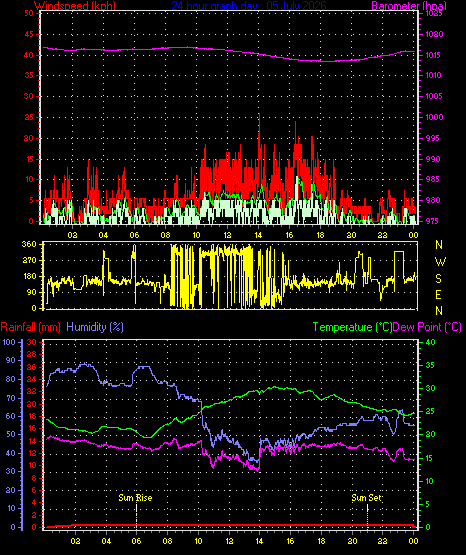Click the 'Temperature (°C)' legend label
This screenshot has width=466, height=555.
pyautogui.click(x=352, y=327)
